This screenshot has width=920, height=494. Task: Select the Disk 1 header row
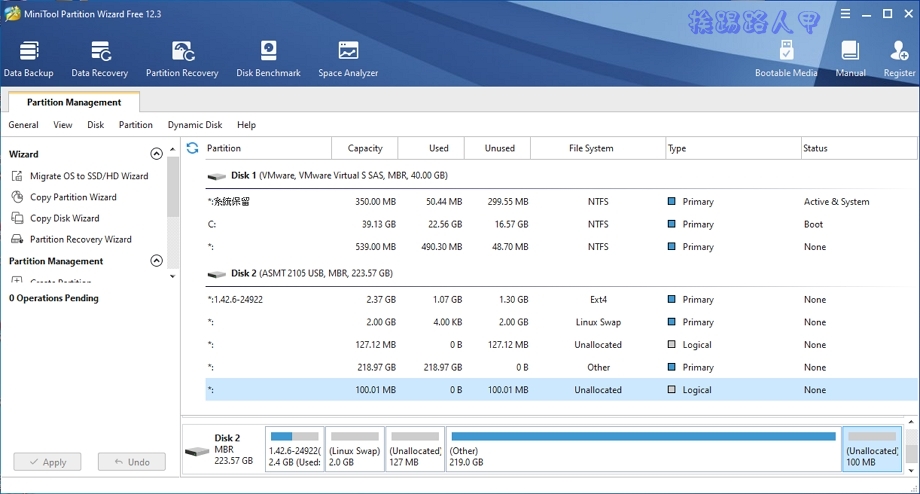pyautogui.click(x=561, y=175)
